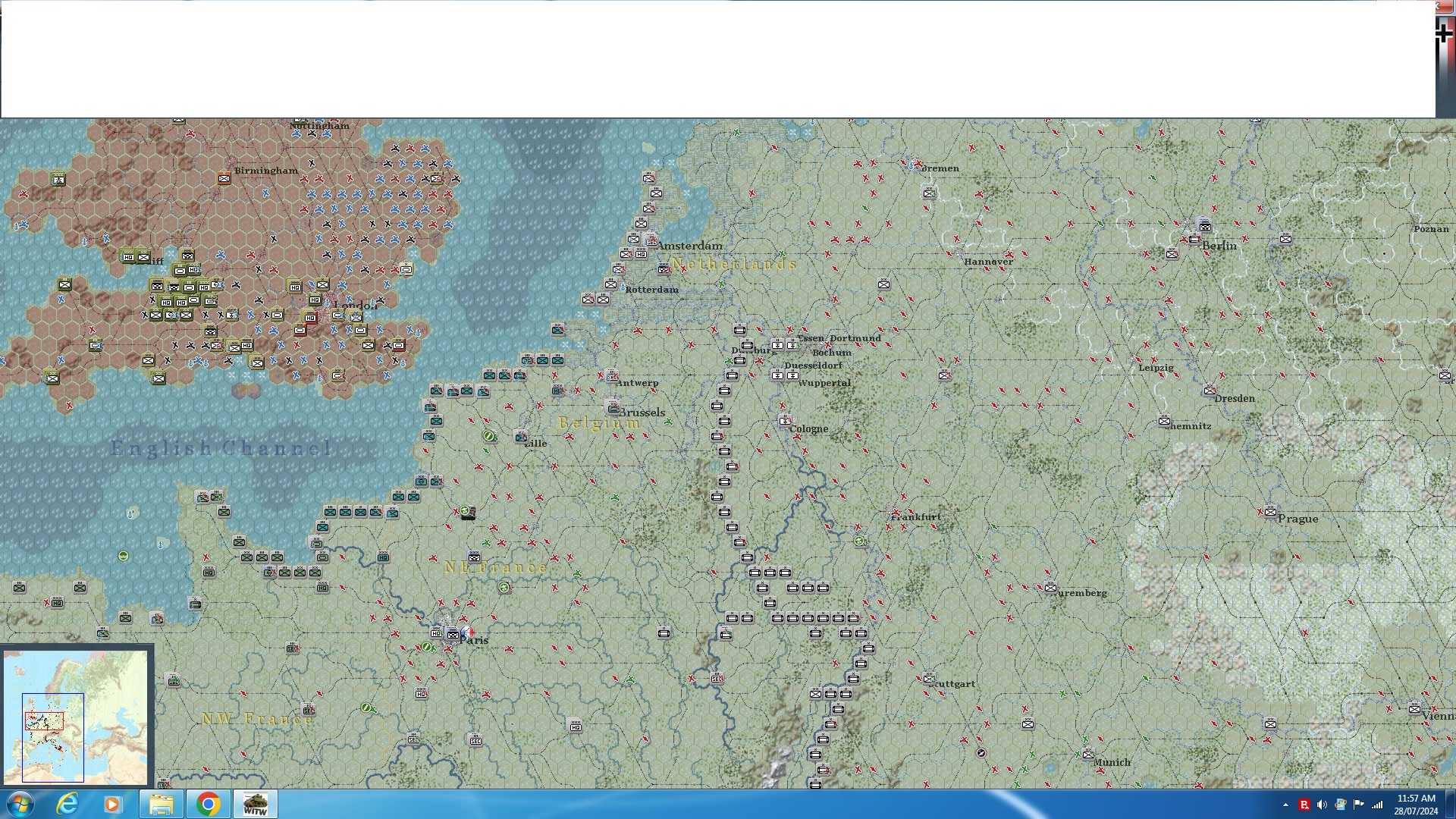Click the unit counter at Munich
Viewport: 1456px width, 819px height.
1088,755
